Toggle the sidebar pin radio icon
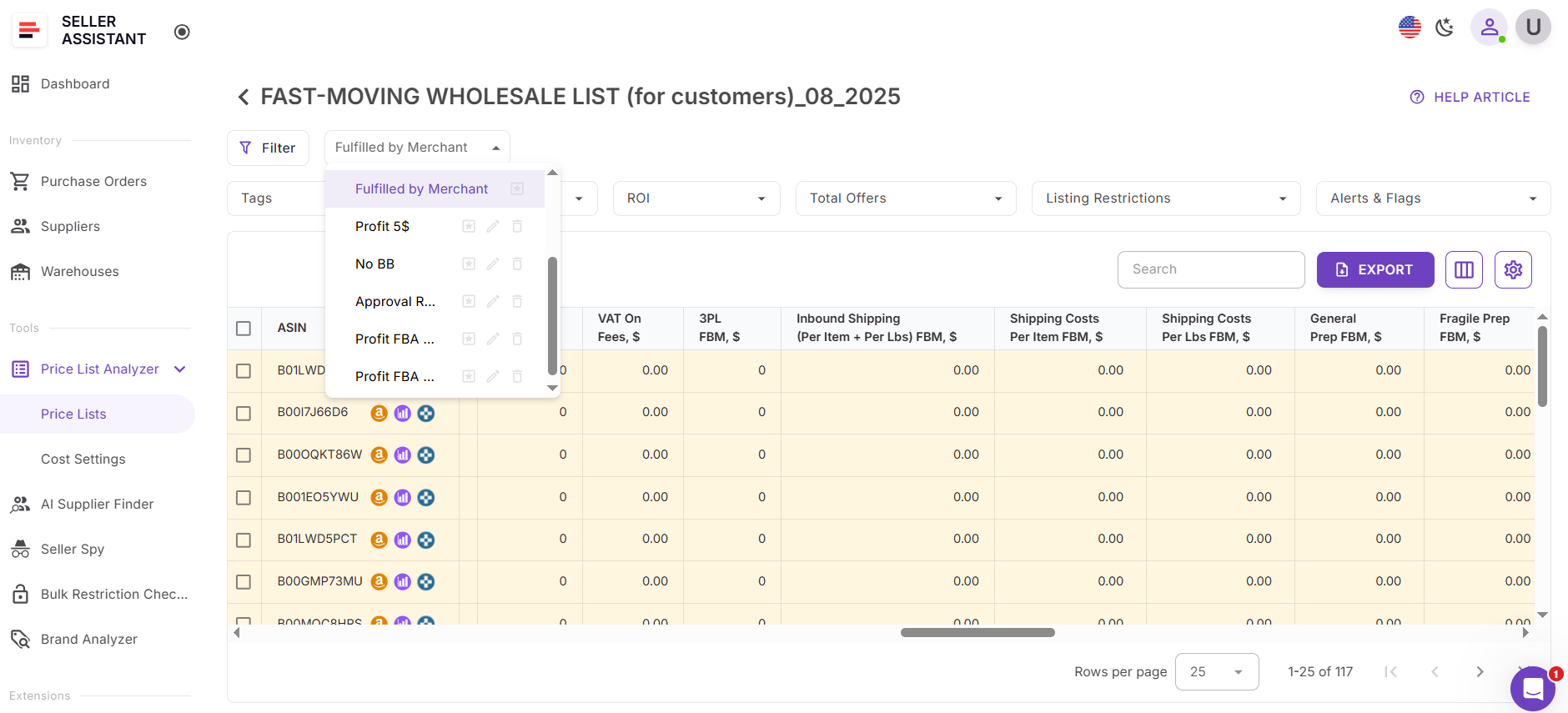Screen dimensions: 1568x713 [182, 32]
